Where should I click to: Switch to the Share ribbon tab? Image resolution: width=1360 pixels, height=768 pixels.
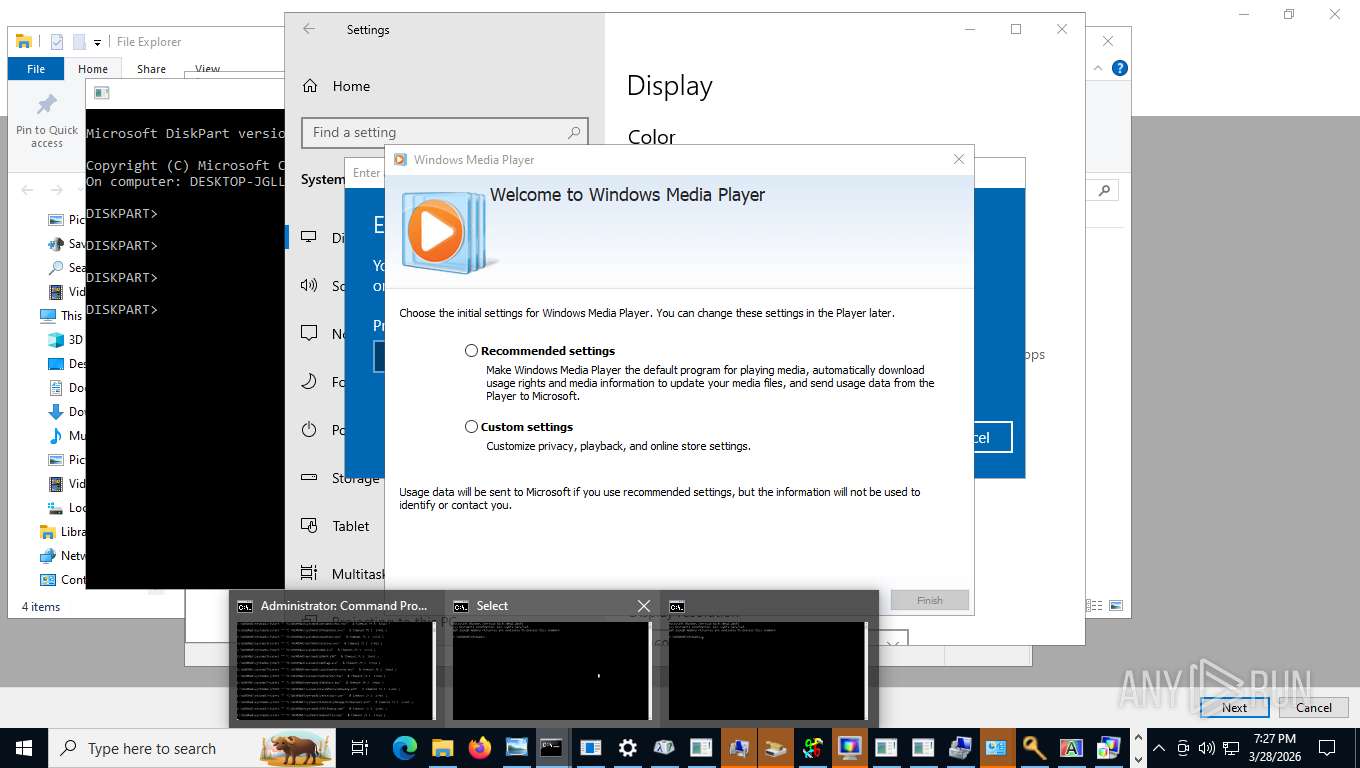pos(152,69)
